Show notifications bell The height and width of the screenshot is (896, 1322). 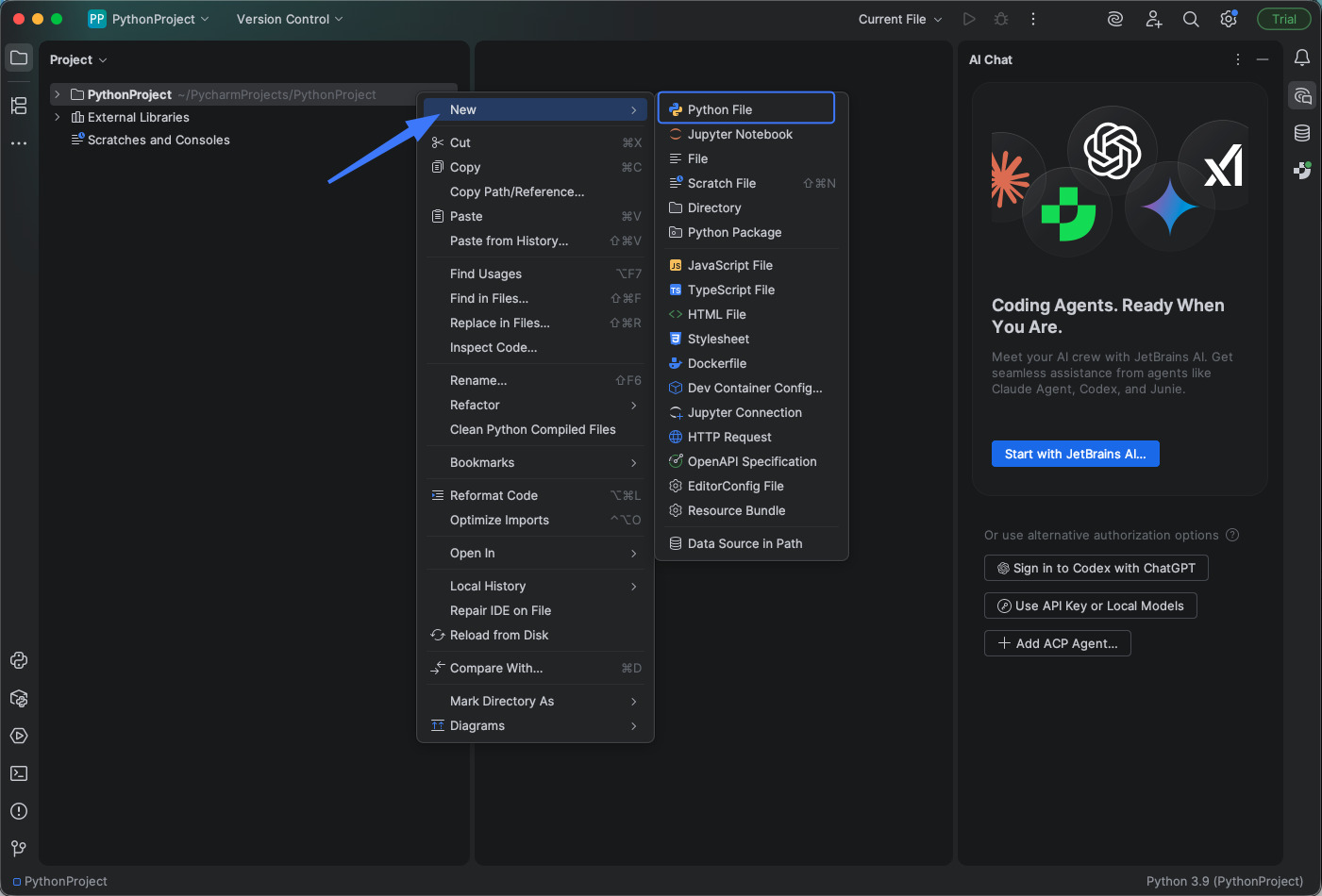1302,58
